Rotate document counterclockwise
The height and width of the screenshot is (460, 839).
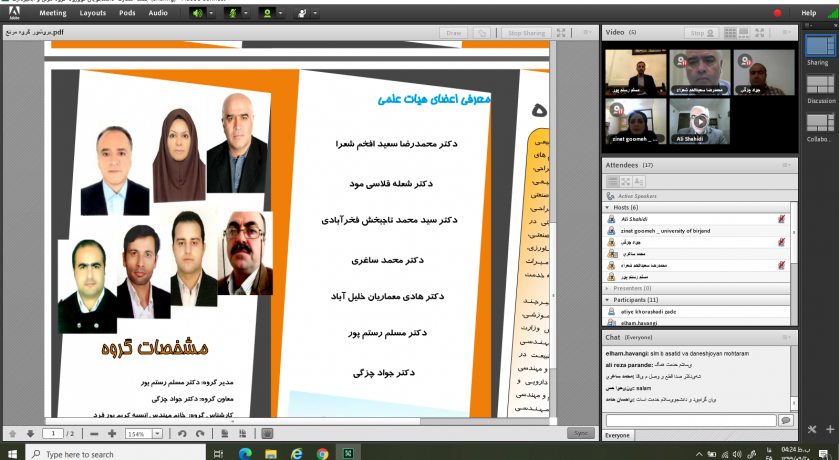[x=182, y=434]
